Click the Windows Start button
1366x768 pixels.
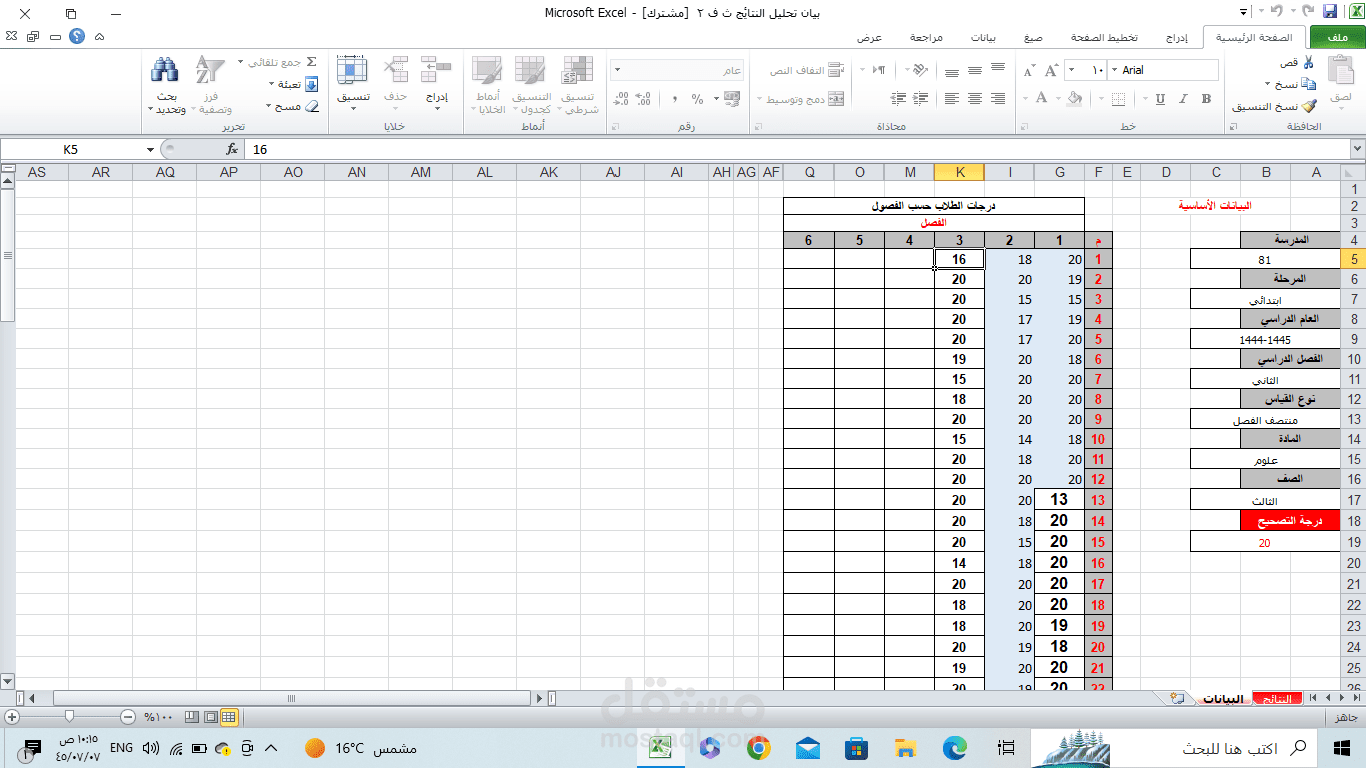pyautogui.click(x=1341, y=748)
